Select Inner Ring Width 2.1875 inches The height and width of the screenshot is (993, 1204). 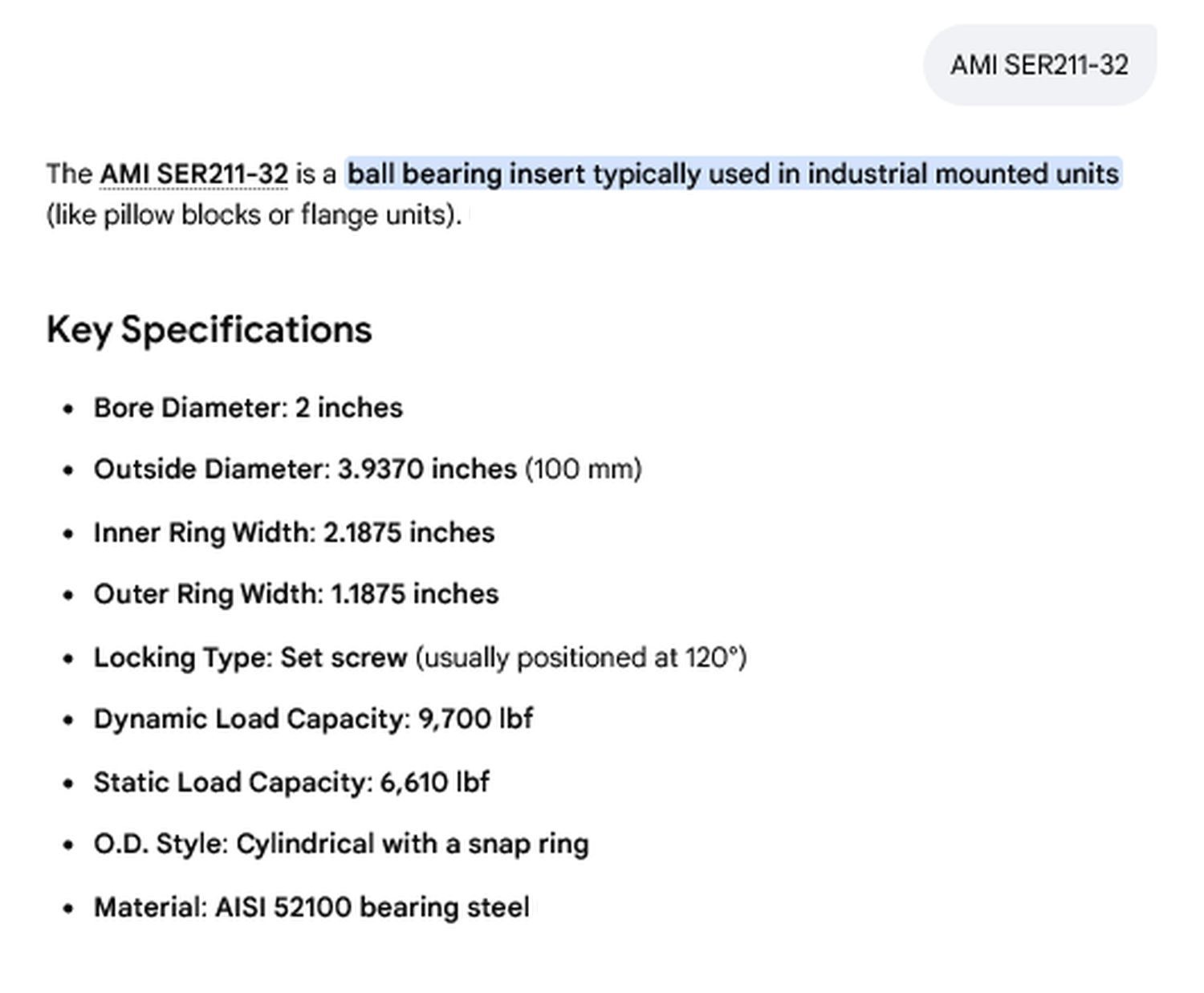(294, 532)
